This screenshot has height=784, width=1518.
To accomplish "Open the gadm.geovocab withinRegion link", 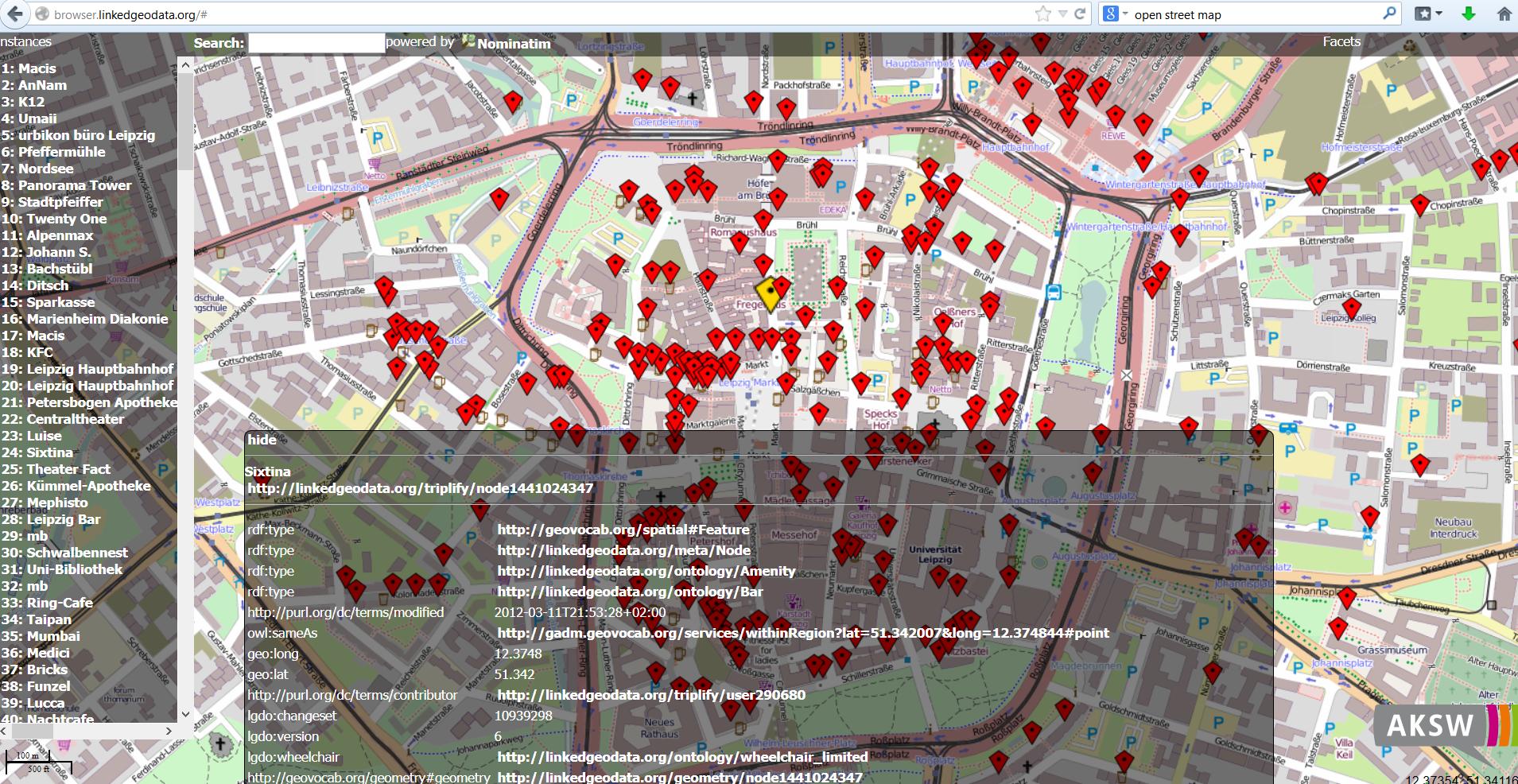I will coord(803,633).
